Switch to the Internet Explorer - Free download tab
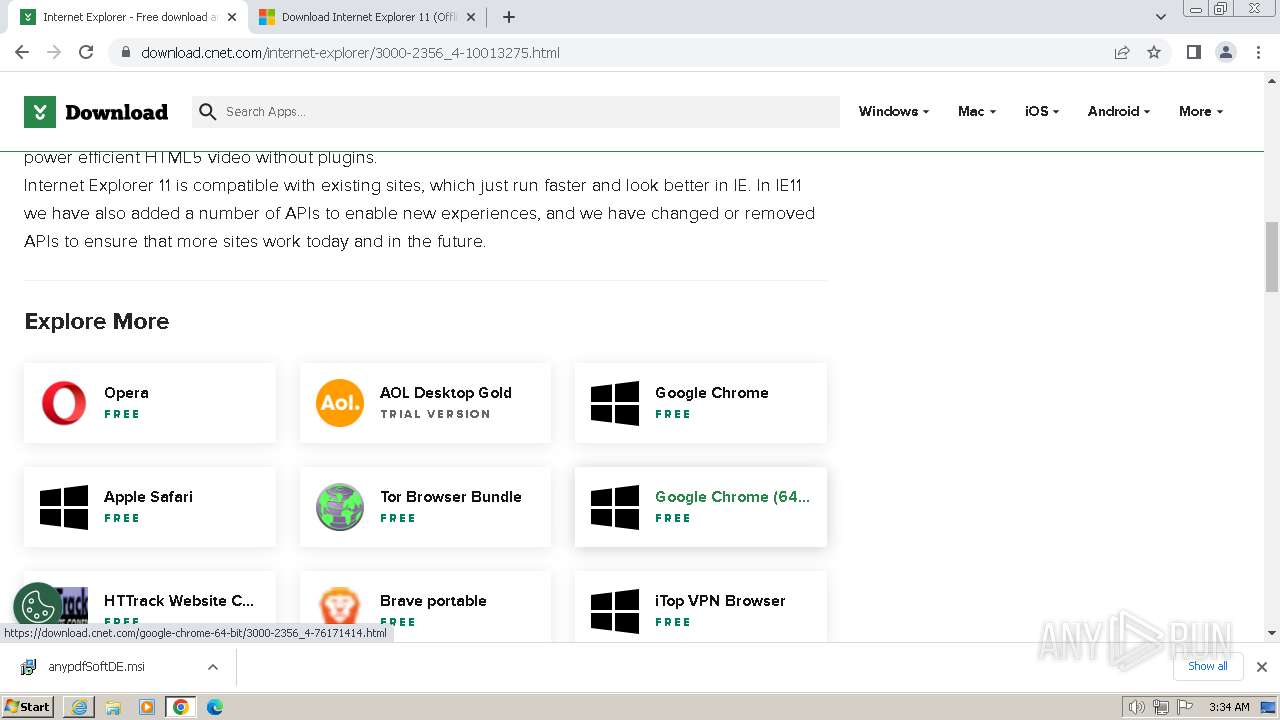Screen dimensions: 1280x720 pos(129,17)
